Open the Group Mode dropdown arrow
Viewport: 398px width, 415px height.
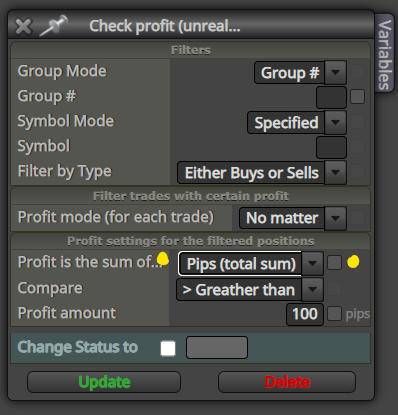[x=336, y=72]
